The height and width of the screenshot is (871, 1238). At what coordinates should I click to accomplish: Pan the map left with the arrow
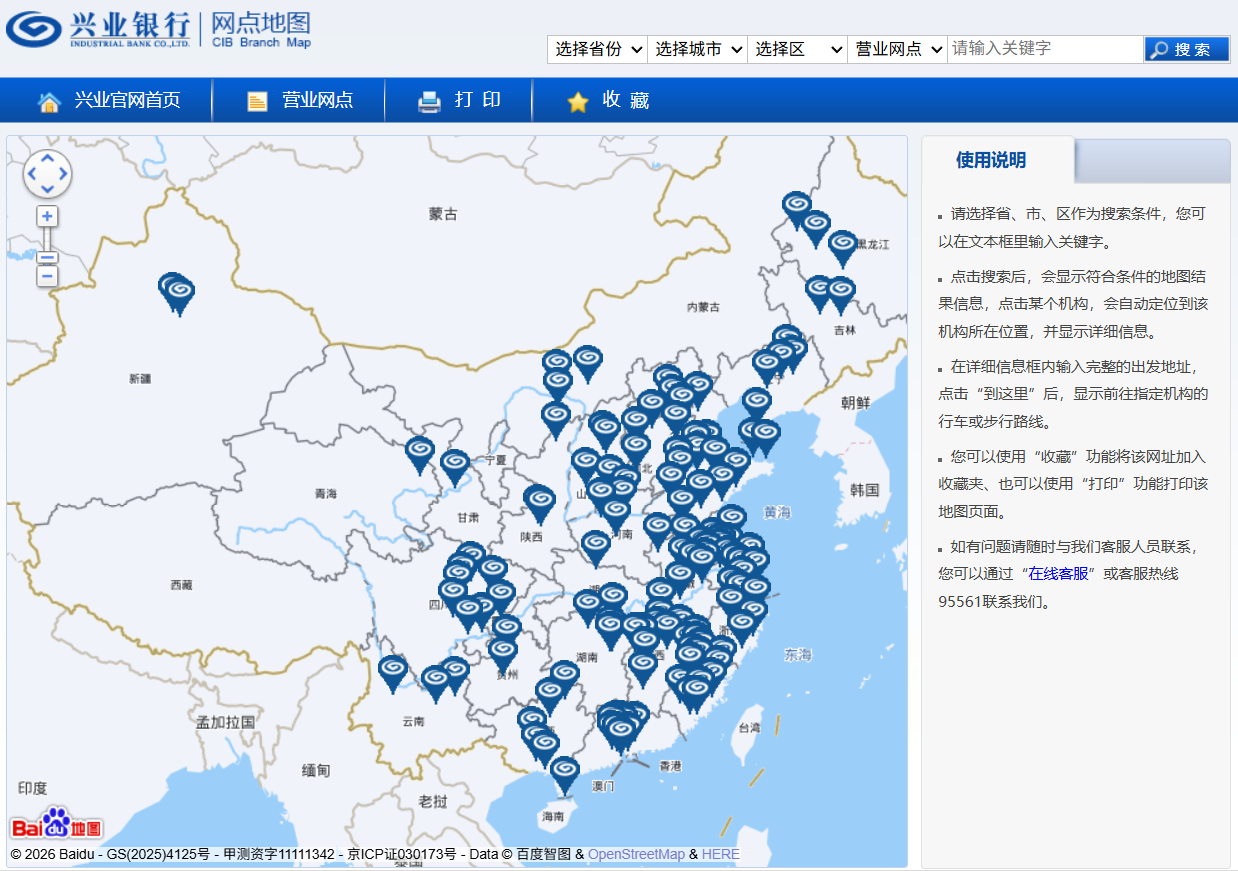click(x=31, y=175)
